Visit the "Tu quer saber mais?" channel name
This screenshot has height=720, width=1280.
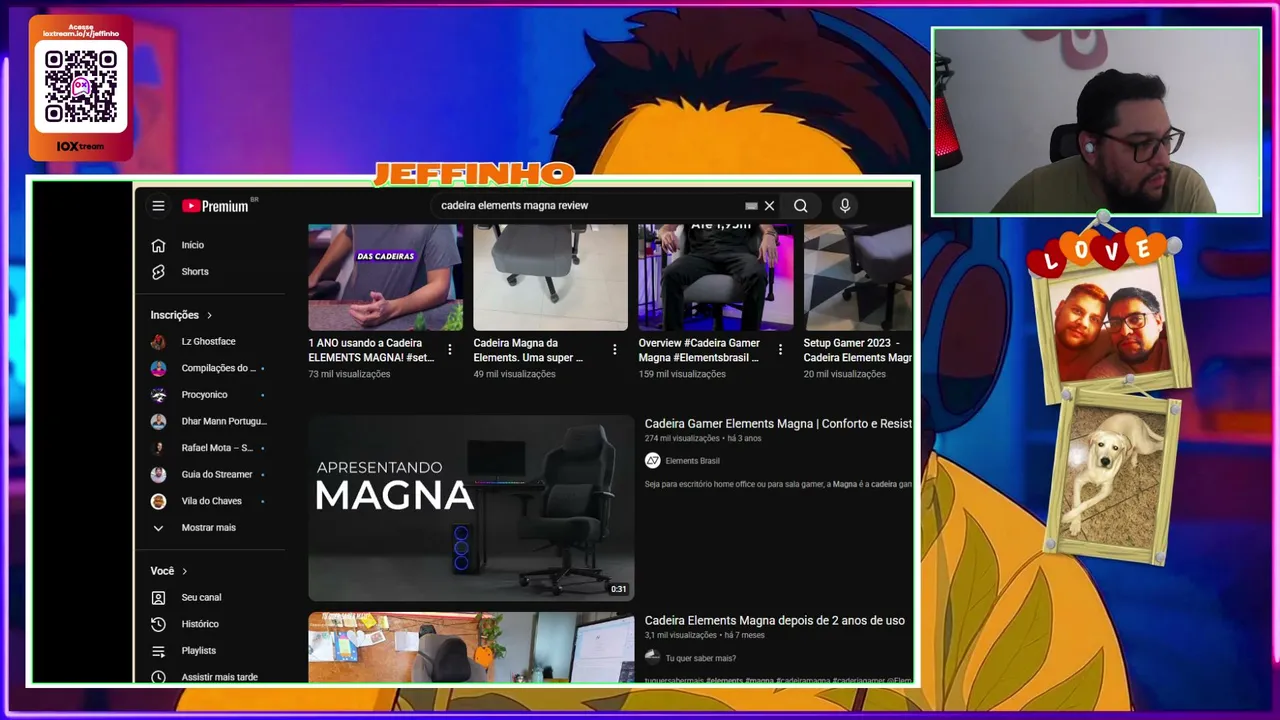click(x=700, y=658)
